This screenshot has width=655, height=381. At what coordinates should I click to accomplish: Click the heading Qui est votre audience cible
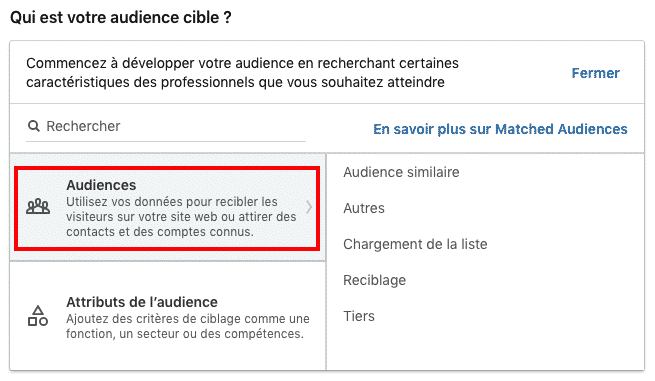(x=121, y=18)
